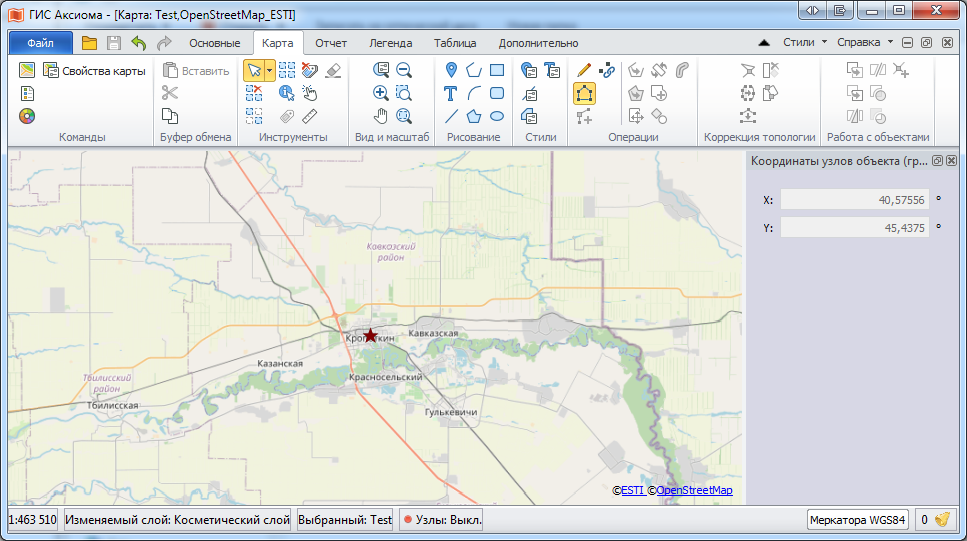
Task: Toggle the reshape nodes mode icon
Action: pyautogui.click(x=584, y=93)
